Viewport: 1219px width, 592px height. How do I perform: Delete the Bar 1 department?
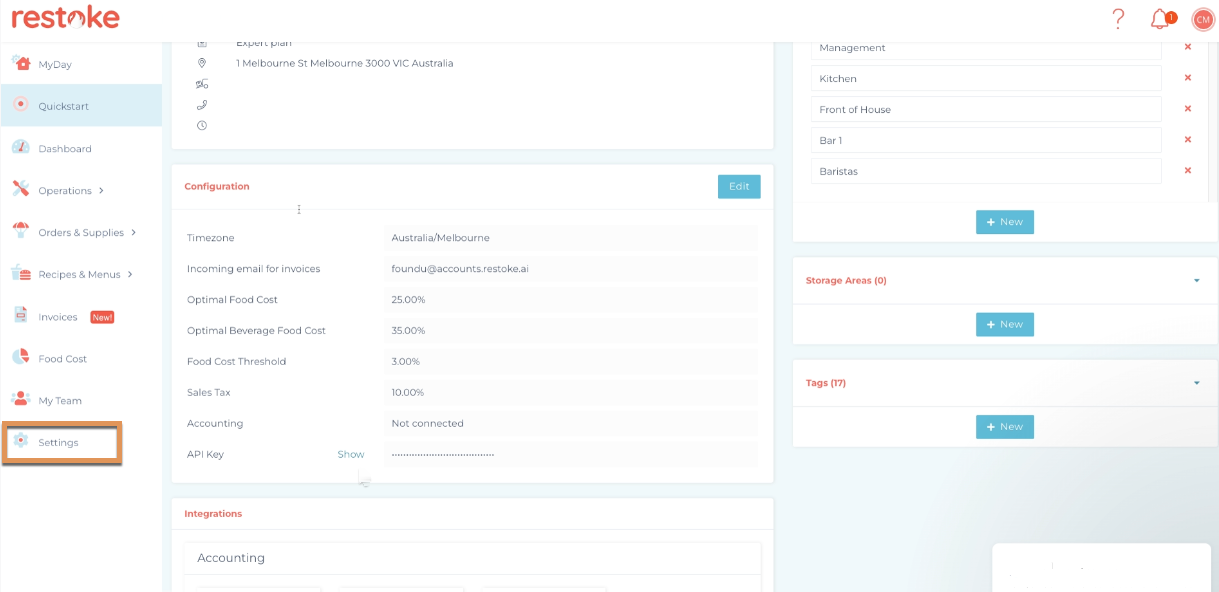coord(1188,140)
